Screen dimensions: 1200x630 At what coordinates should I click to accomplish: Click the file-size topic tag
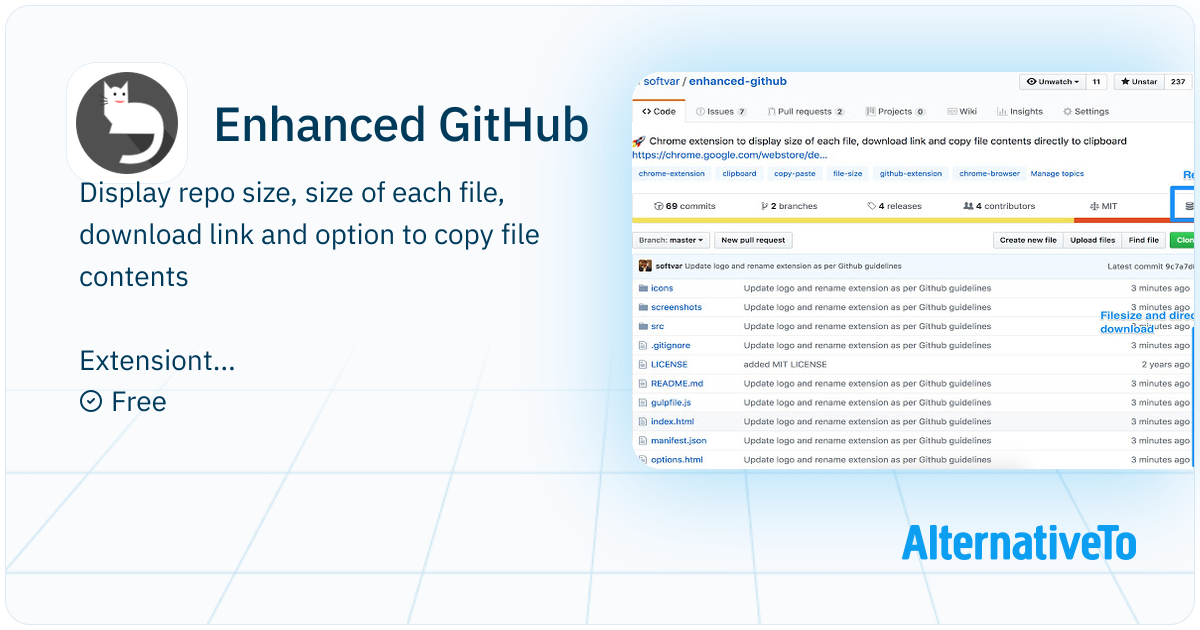click(x=848, y=174)
